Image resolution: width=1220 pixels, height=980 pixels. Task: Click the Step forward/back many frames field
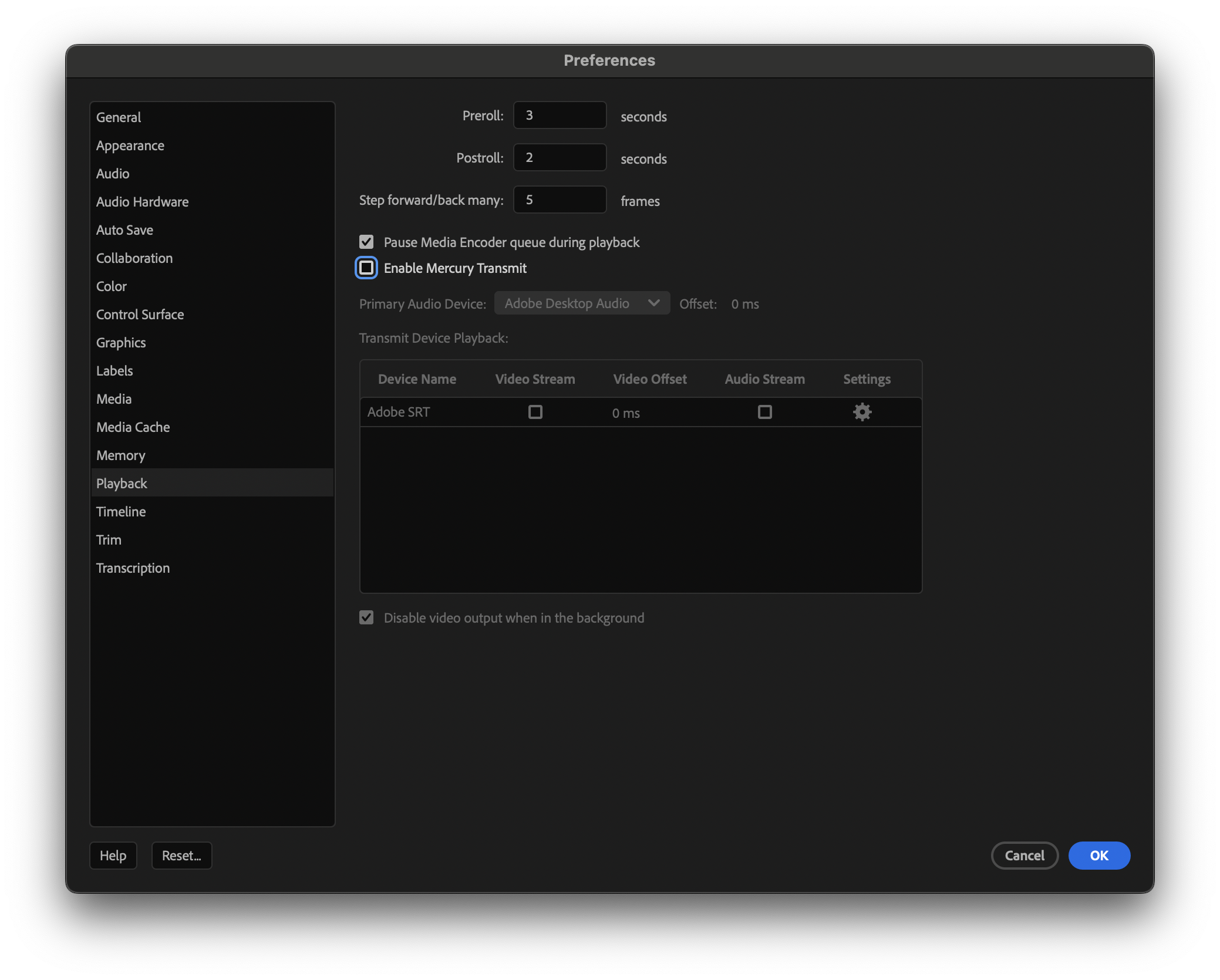tap(560, 200)
